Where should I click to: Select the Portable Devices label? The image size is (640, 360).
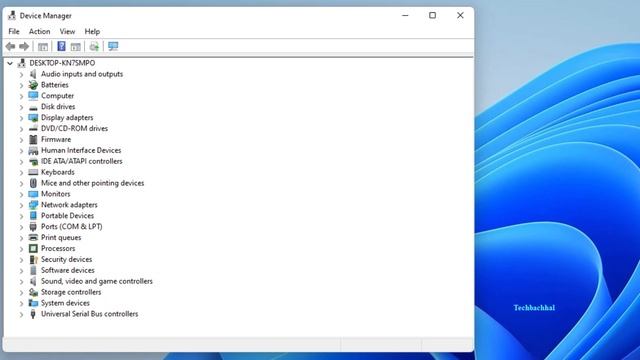pos(67,216)
